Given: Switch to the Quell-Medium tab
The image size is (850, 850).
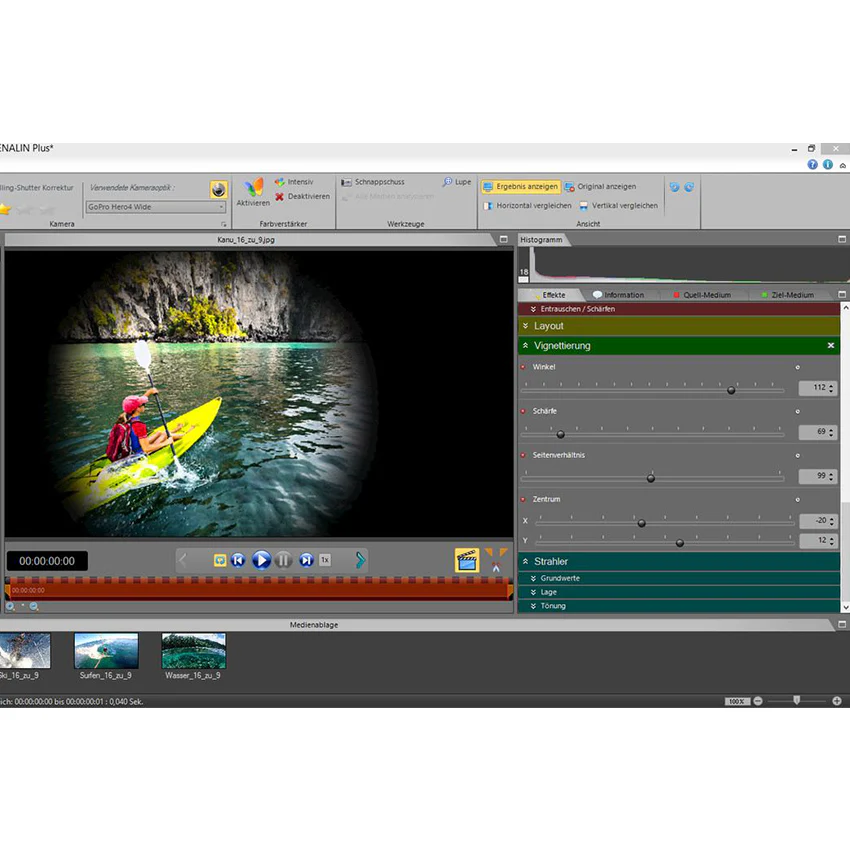Looking at the screenshot, I should (x=702, y=295).
